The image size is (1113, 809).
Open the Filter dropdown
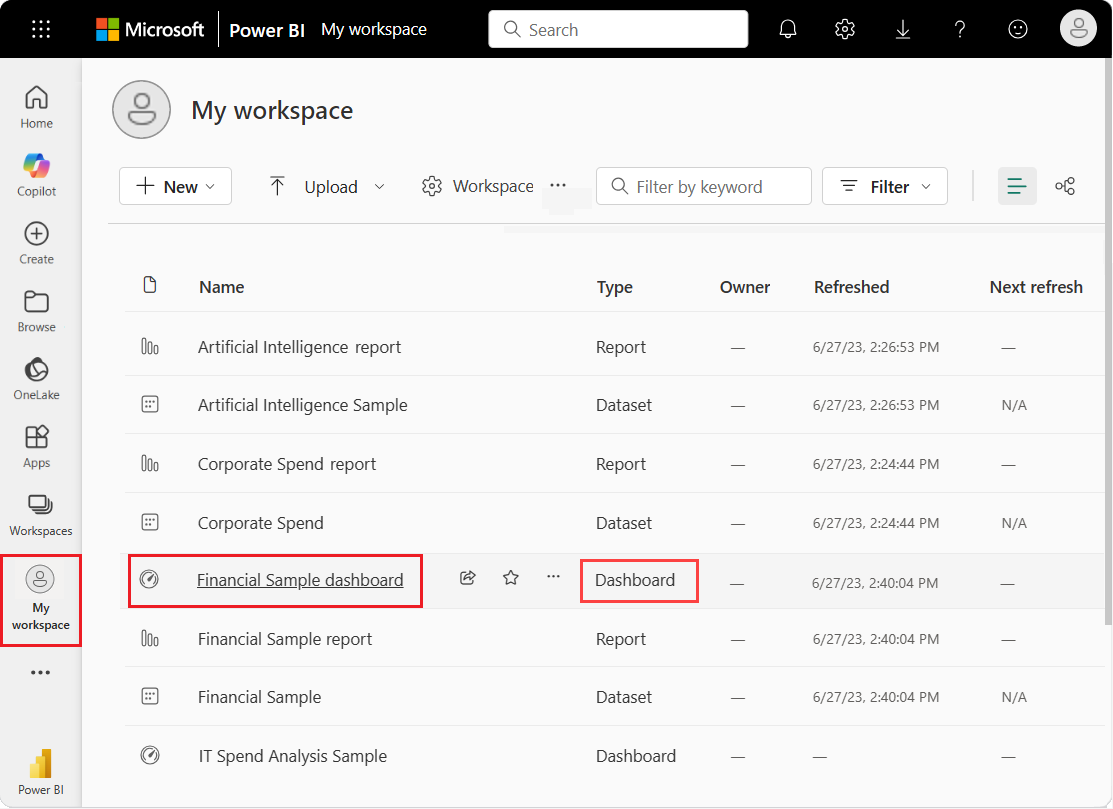coord(885,186)
